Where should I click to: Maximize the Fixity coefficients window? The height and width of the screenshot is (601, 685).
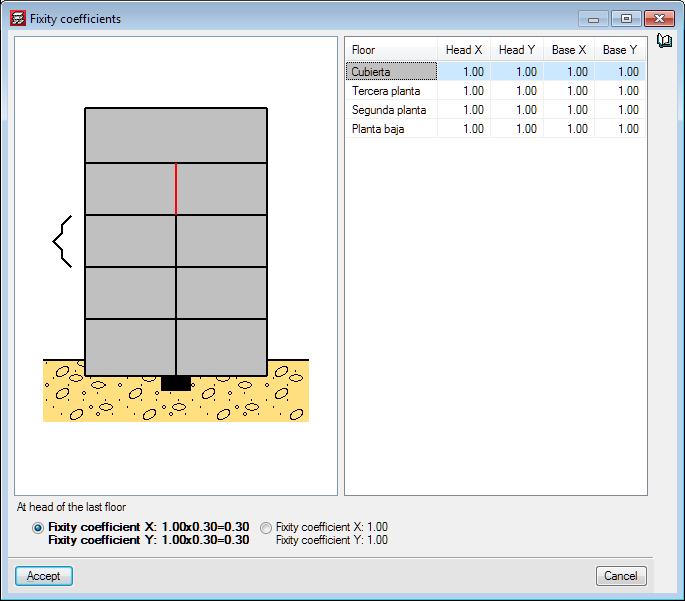[626, 19]
